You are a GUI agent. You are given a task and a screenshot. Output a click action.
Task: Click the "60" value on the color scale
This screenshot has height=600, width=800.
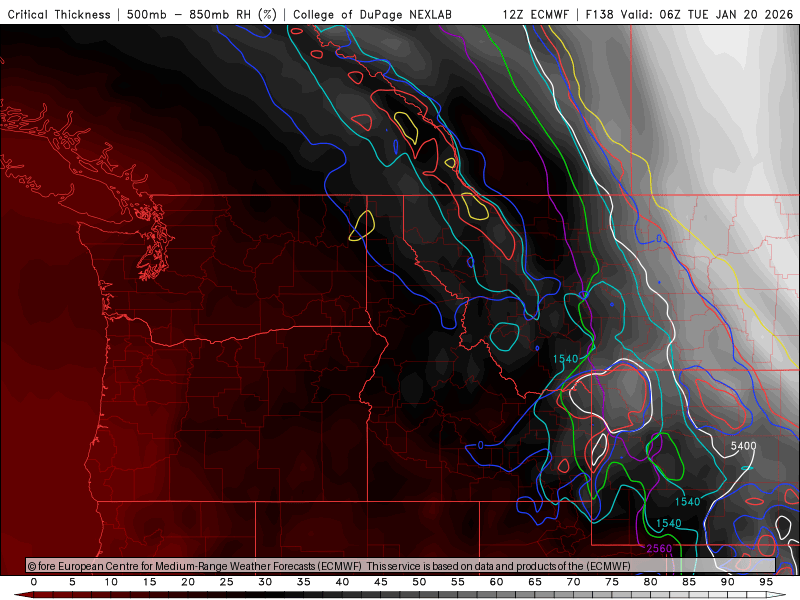pos(496,582)
